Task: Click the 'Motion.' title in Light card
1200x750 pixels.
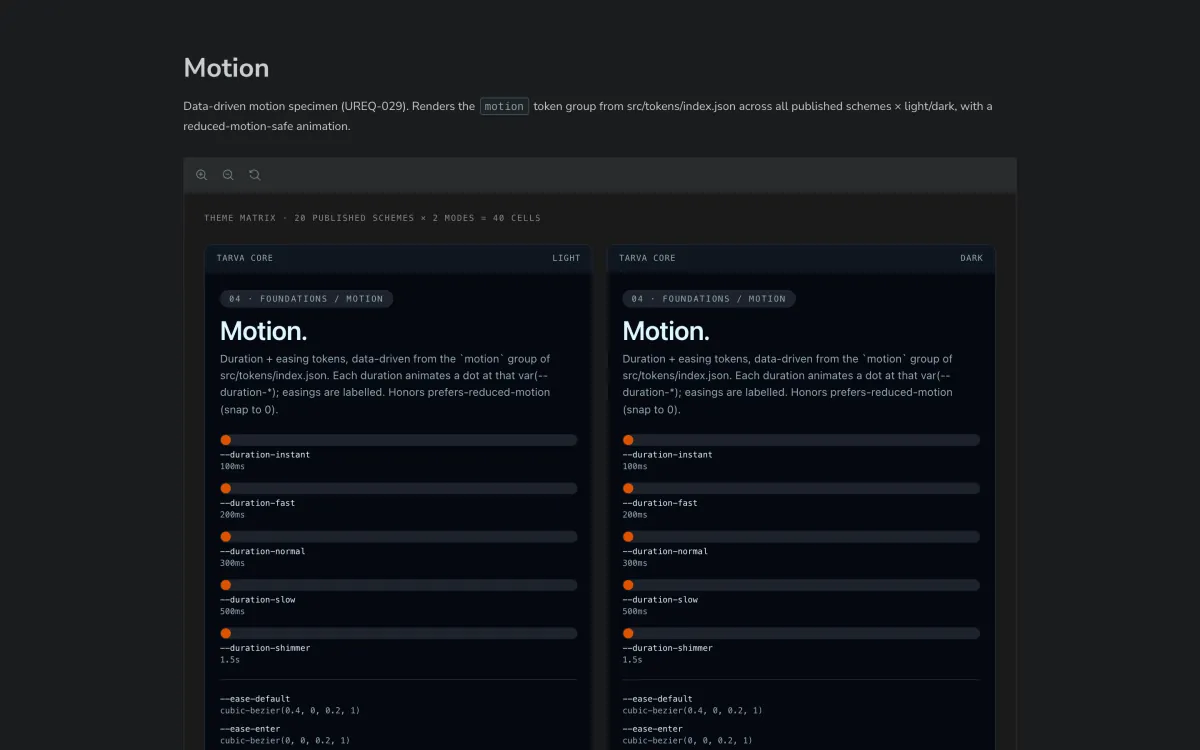Action: (x=263, y=331)
